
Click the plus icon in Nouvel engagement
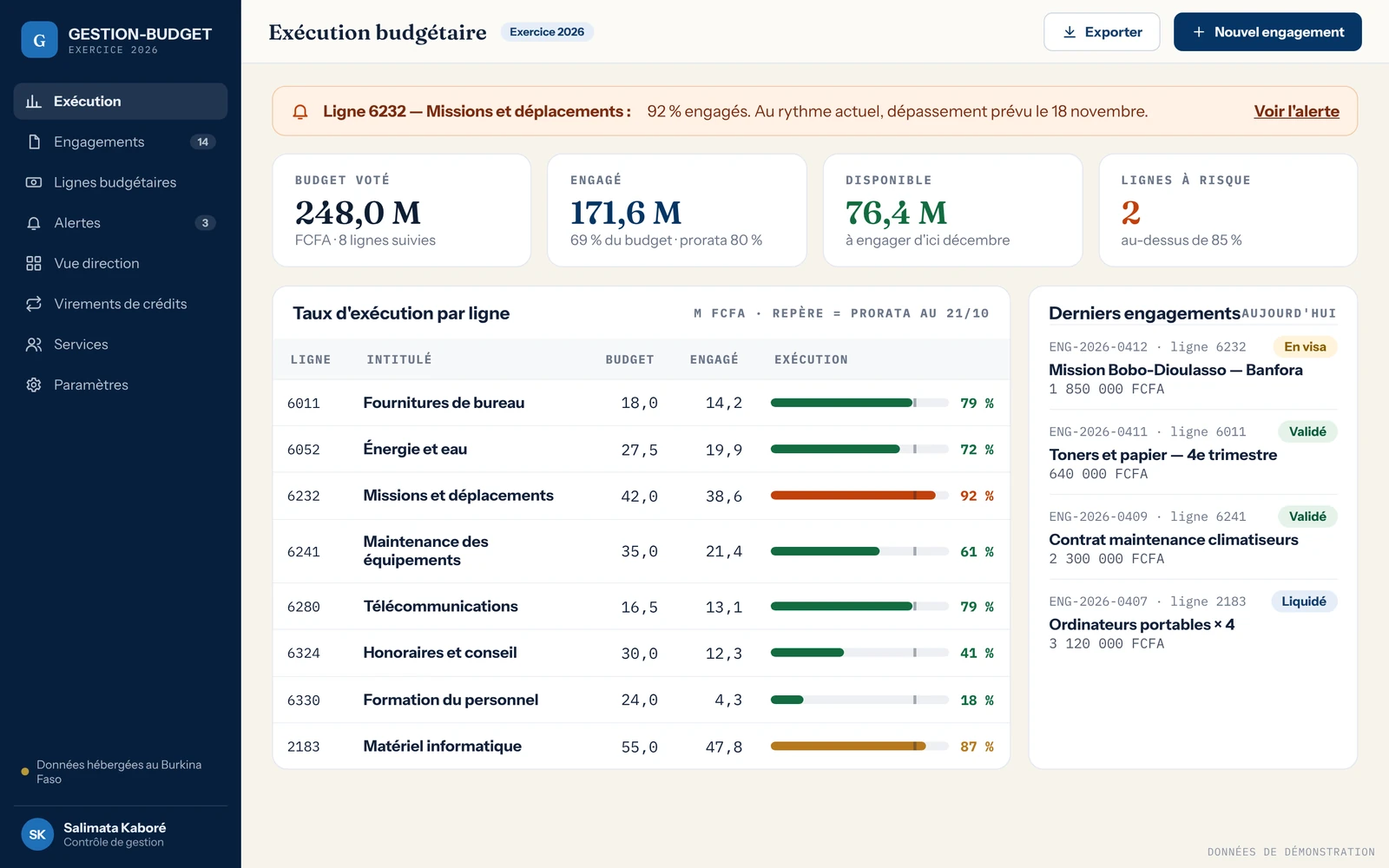[x=1199, y=32]
